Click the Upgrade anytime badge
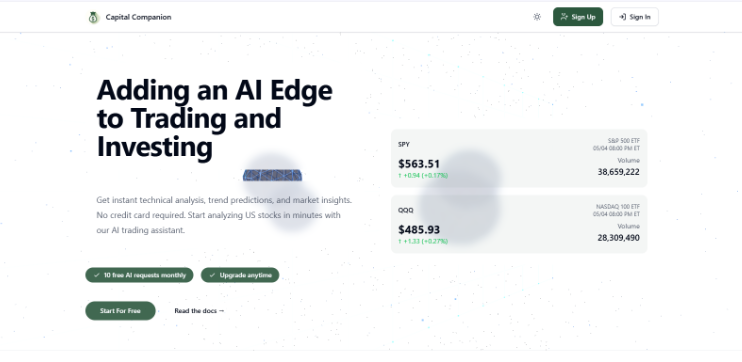Image resolution: width=742 pixels, height=362 pixels. pos(240,275)
